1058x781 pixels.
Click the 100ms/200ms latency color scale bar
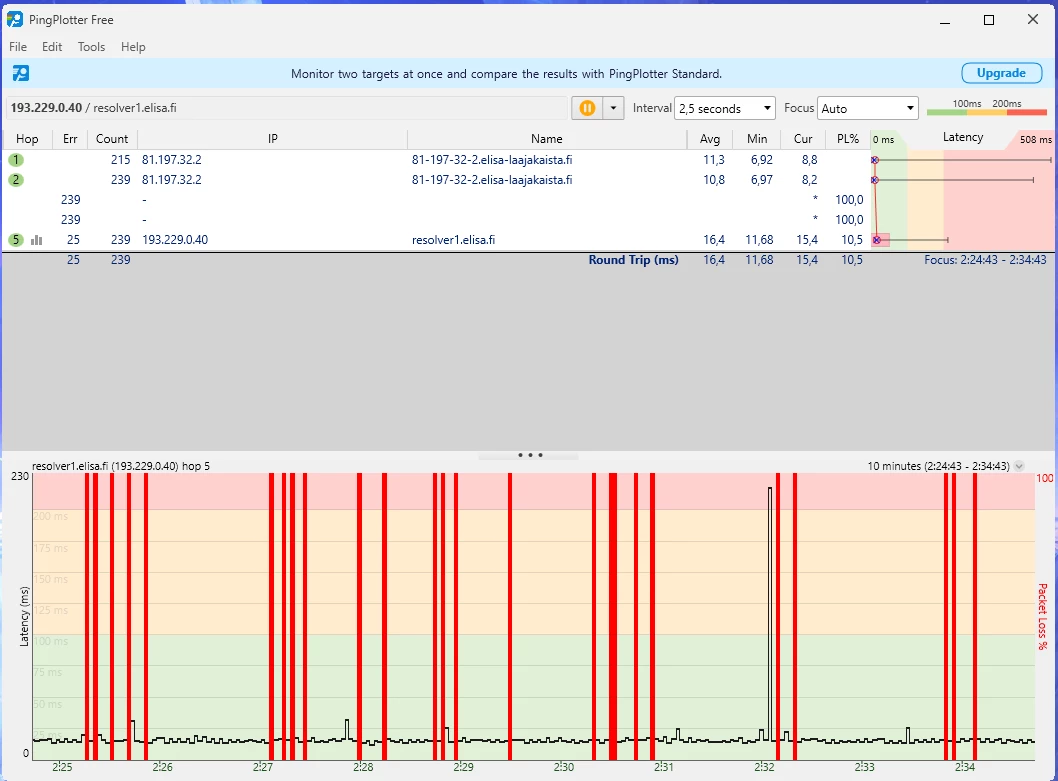click(986, 111)
